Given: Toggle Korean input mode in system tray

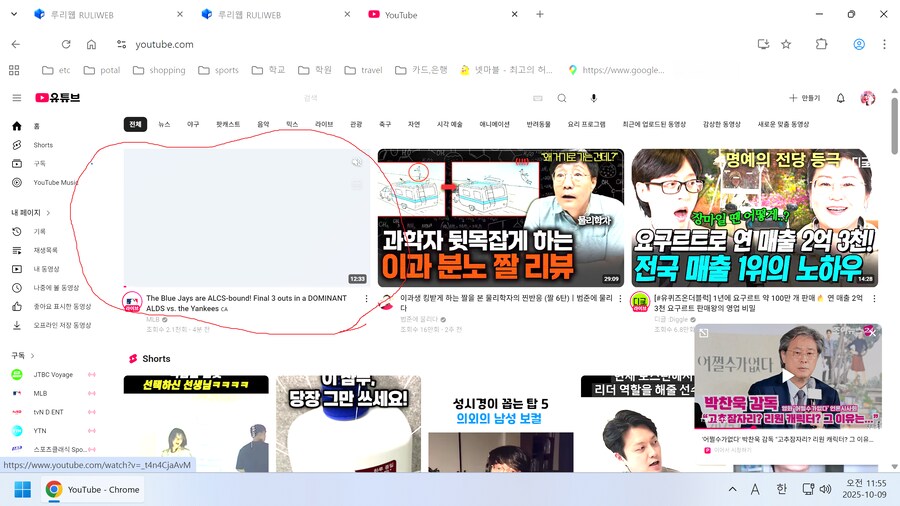Looking at the screenshot, I should click(781, 489).
